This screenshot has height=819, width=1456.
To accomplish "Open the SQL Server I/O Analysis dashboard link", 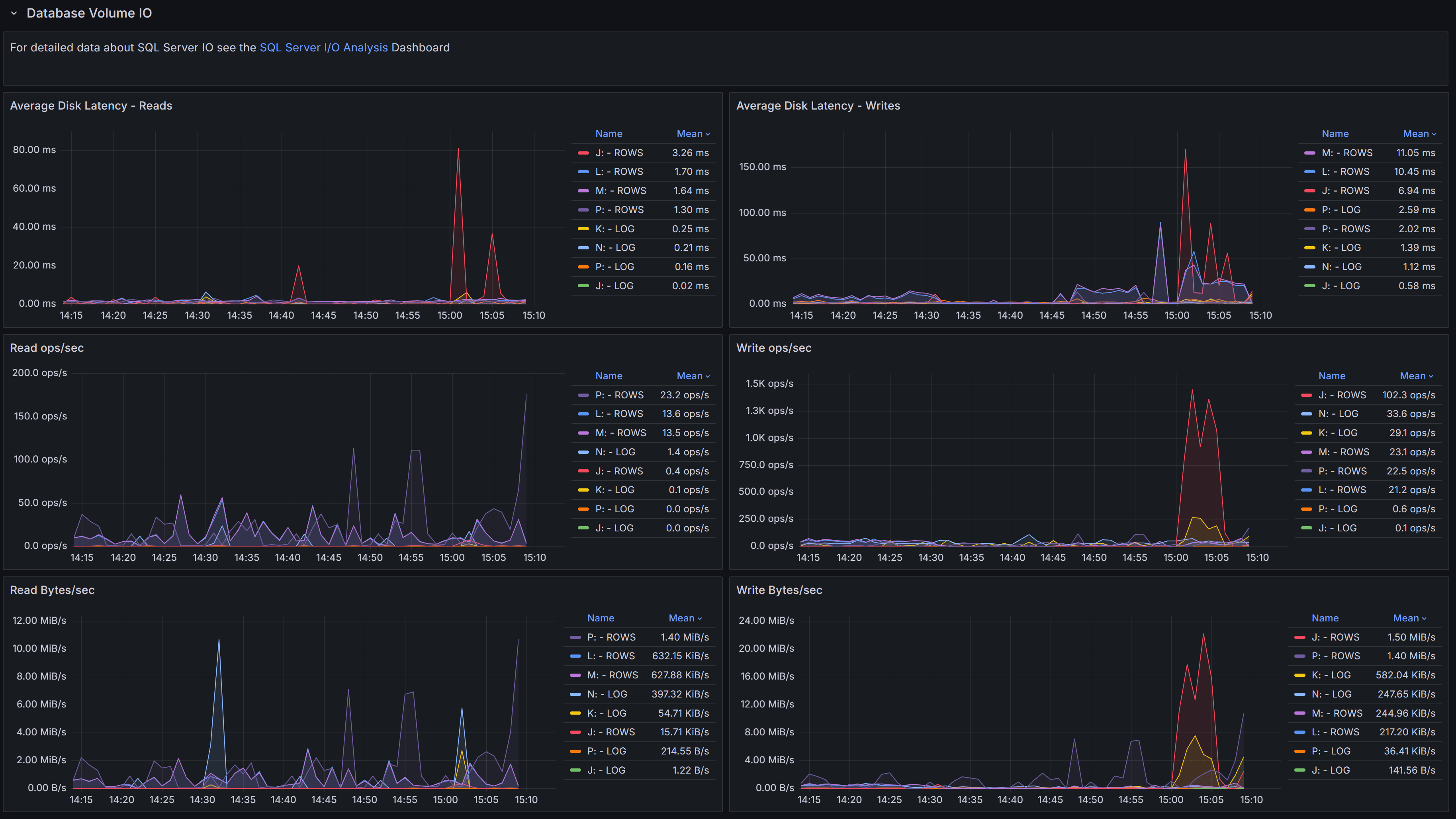I will pos(324,47).
